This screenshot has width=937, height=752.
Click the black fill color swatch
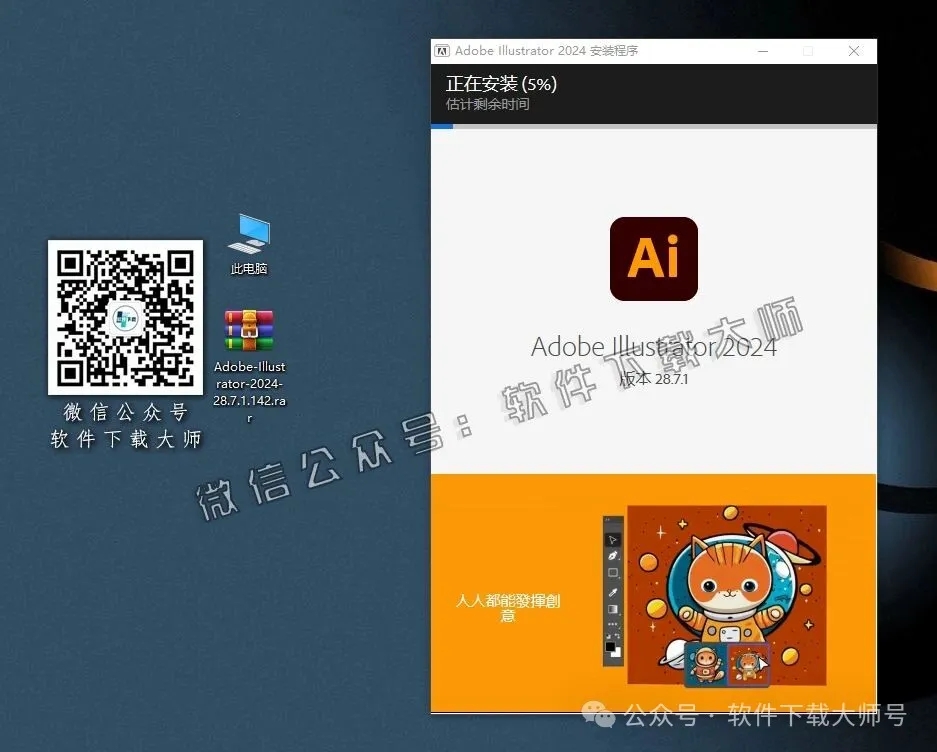[x=609, y=647]
